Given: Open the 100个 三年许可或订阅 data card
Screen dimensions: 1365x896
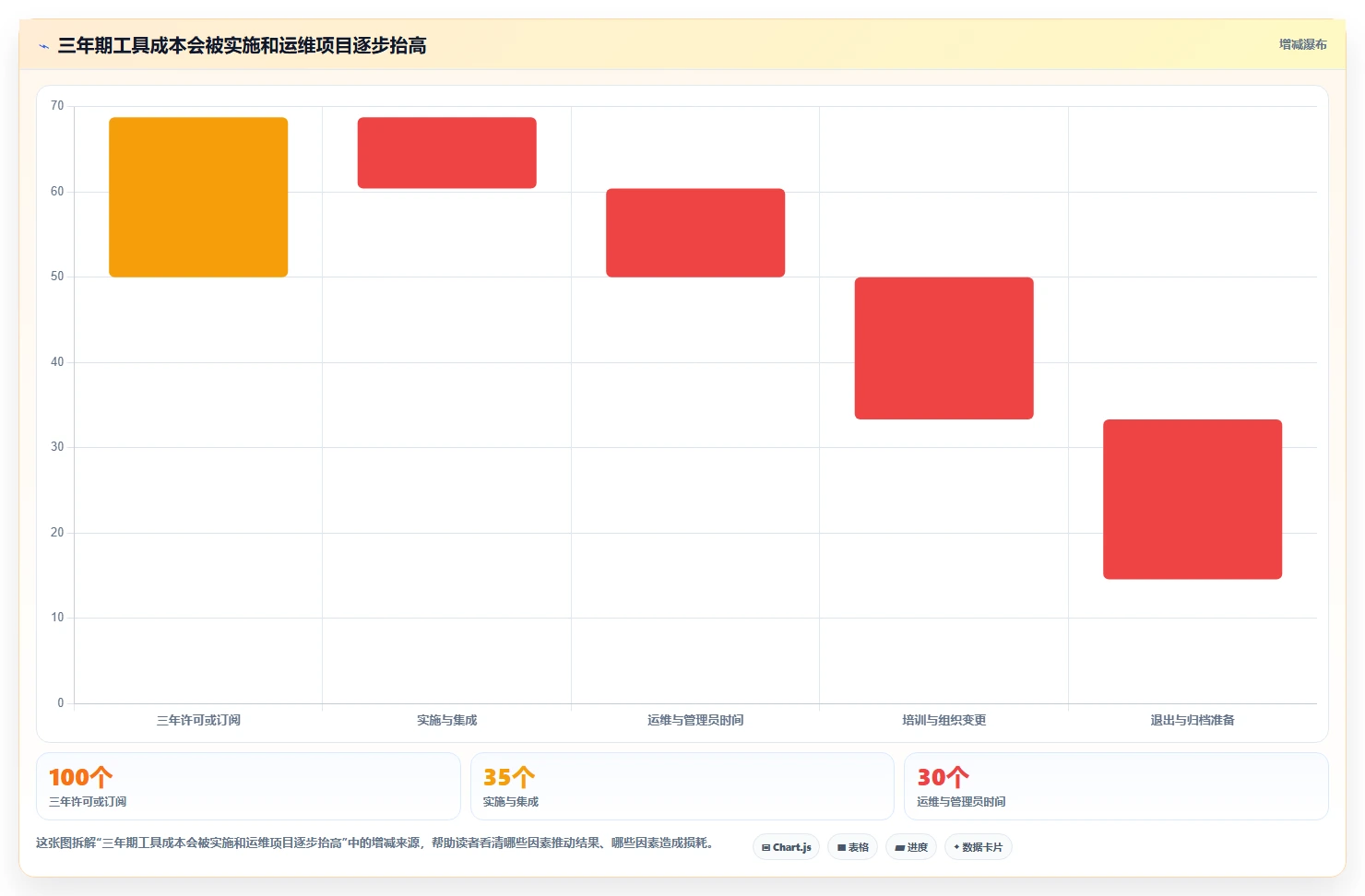Looking at the screenshot, I should [248, 786].
